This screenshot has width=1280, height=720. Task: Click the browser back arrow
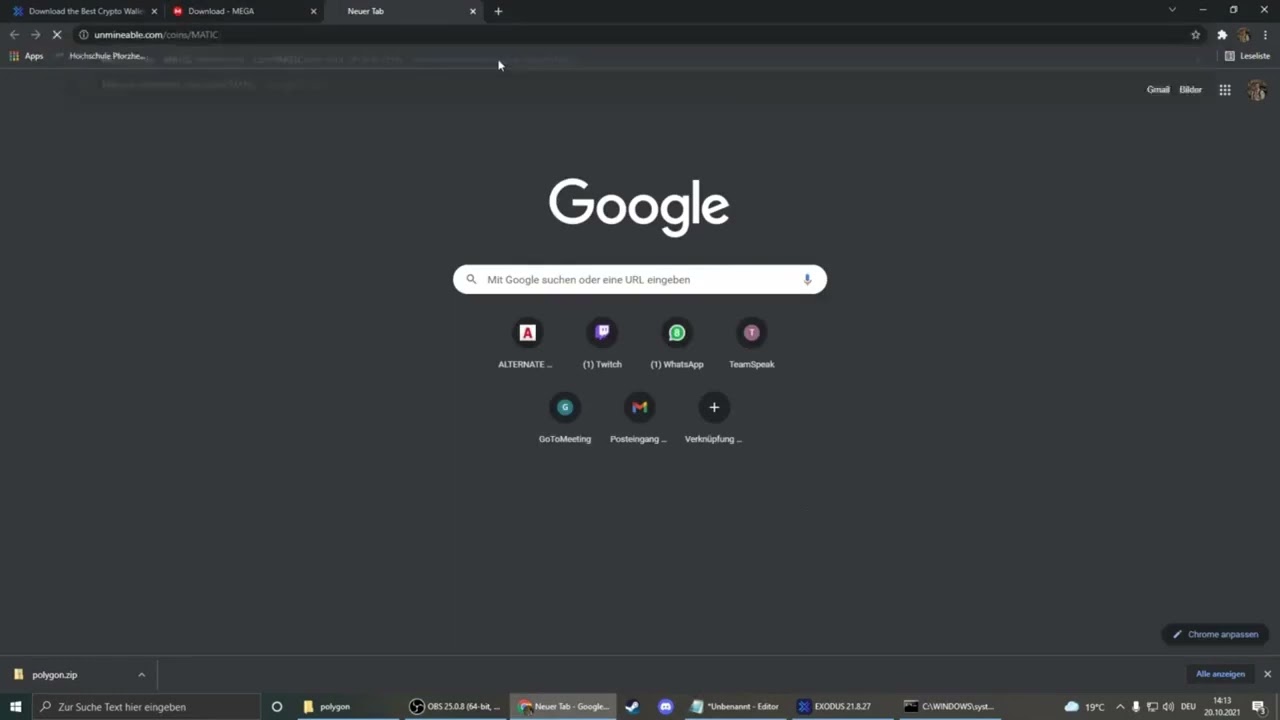point(14,34)
